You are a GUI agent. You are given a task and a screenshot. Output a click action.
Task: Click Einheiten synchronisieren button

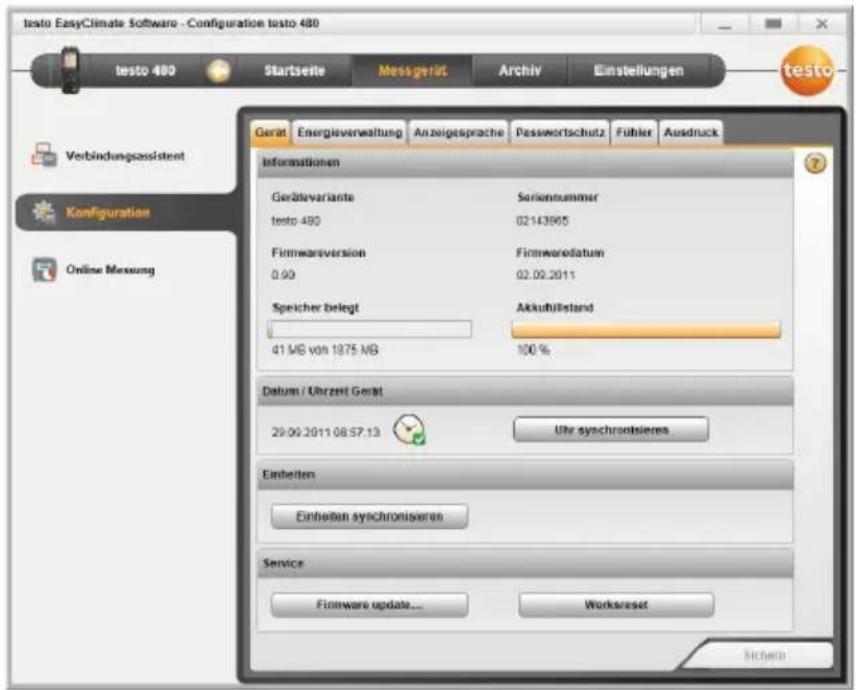[369, 516]
